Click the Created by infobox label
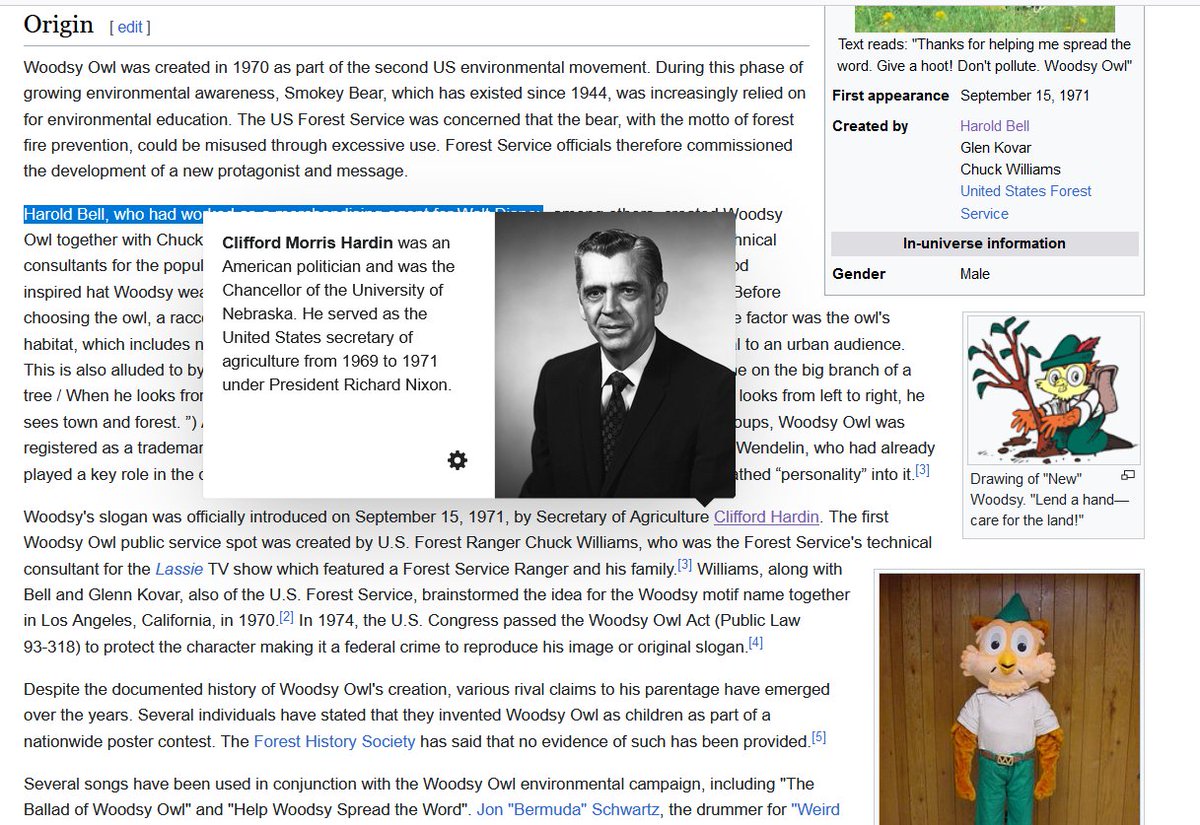The height and width of the screenshot is (825, 1200). [x=870, y=126]
